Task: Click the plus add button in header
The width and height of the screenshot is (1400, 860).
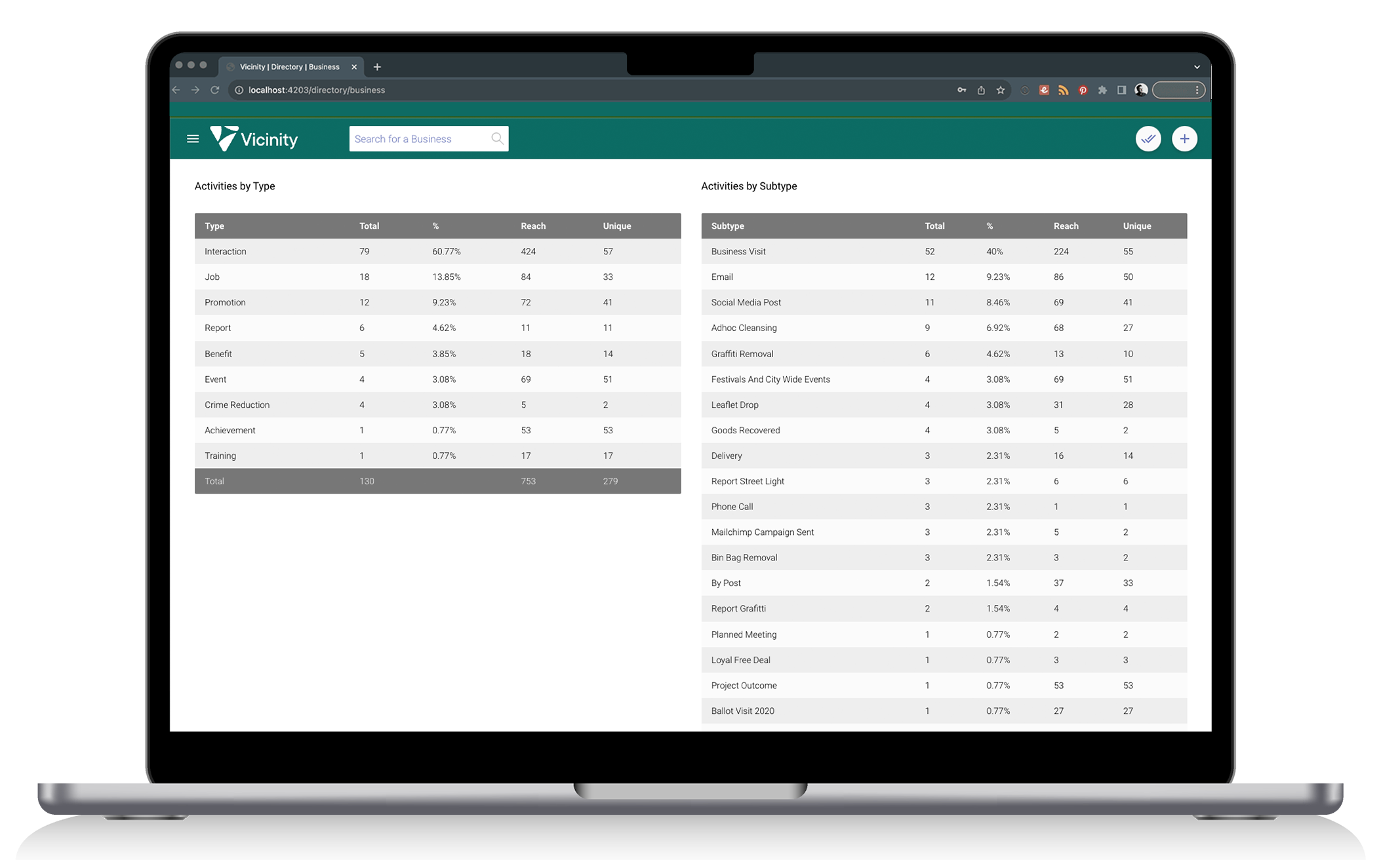Action: [x=1184, y=139]
